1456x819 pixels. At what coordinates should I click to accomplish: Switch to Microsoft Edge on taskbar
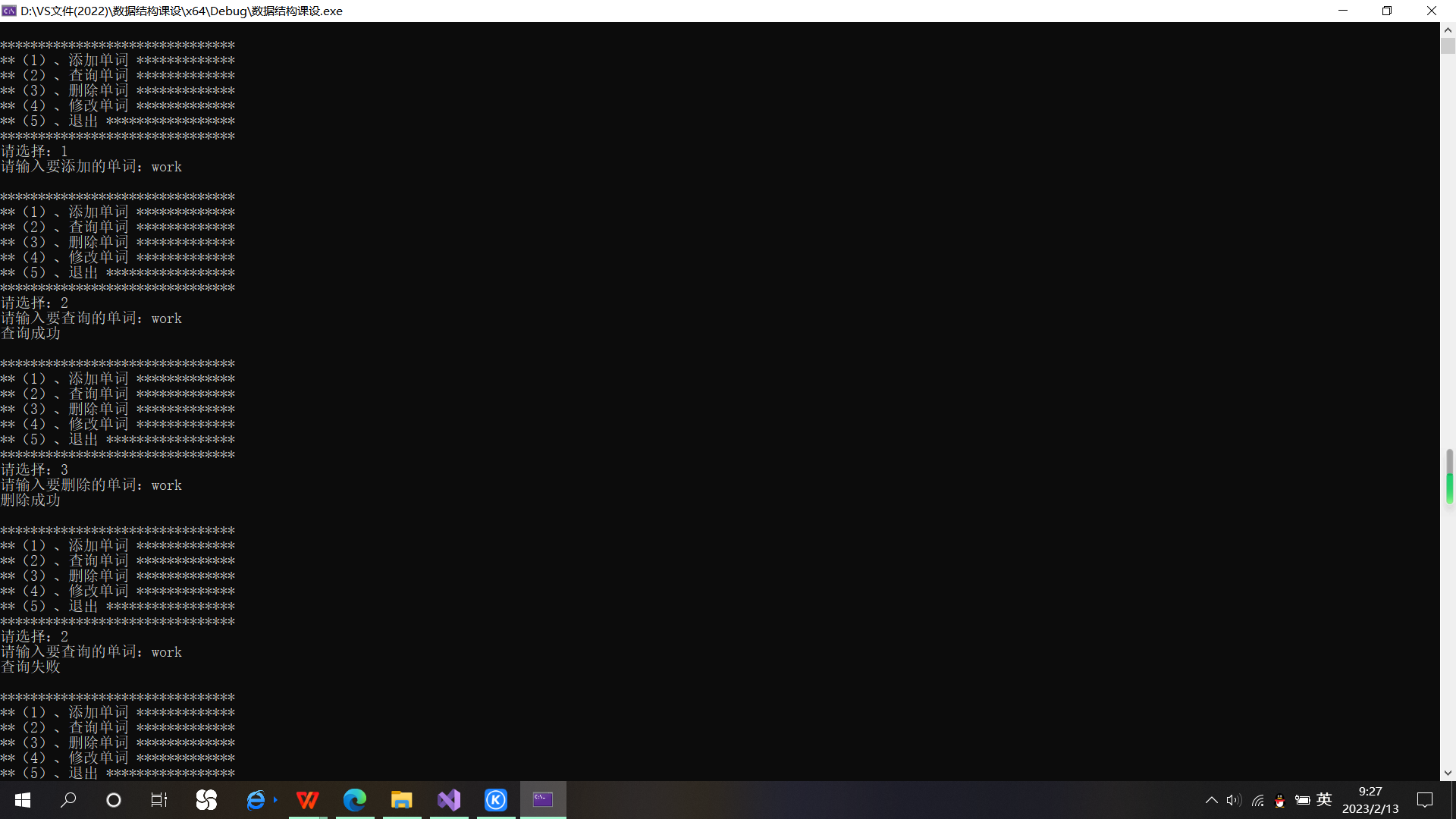354,800
